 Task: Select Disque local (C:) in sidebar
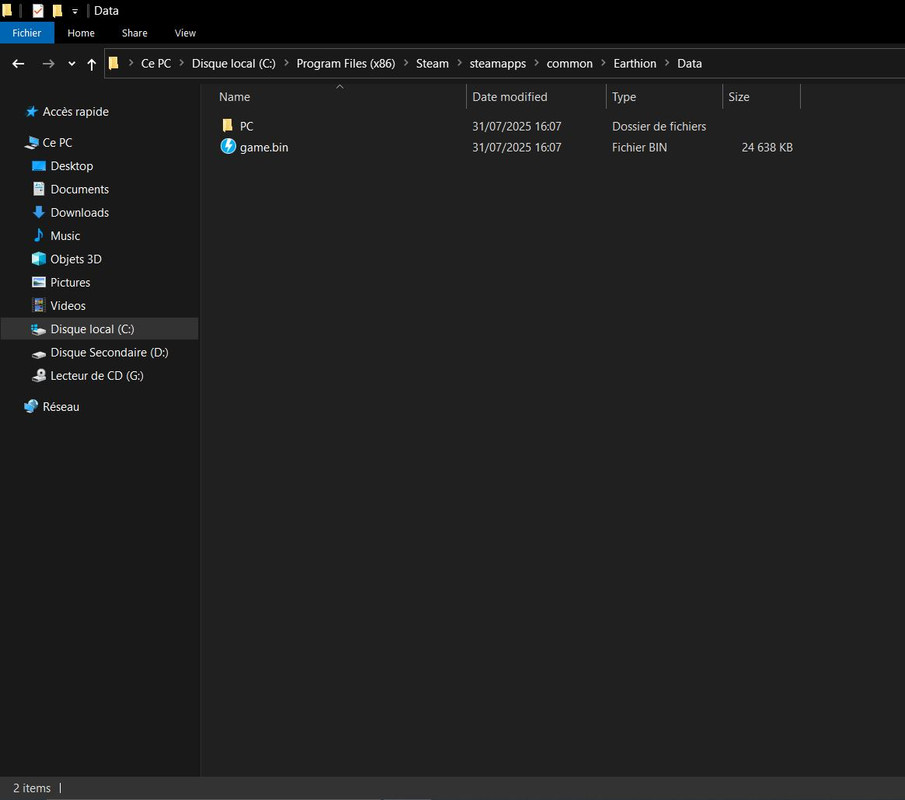[x=99, y=329]
